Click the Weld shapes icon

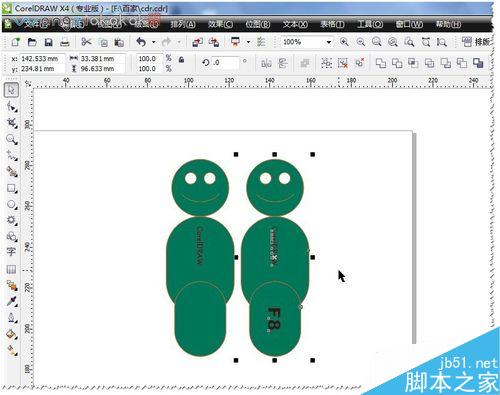click(x=381, y=63)
